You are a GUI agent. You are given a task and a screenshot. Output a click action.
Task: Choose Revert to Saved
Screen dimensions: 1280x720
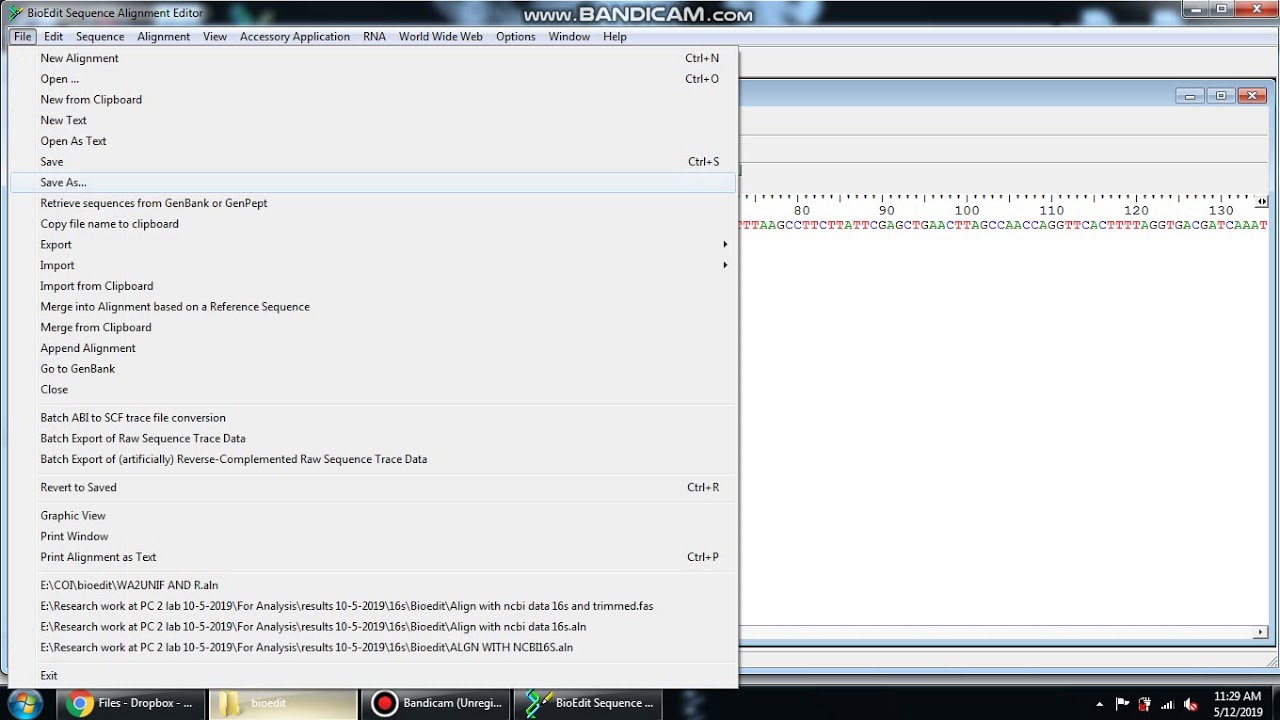click(373, 488)
